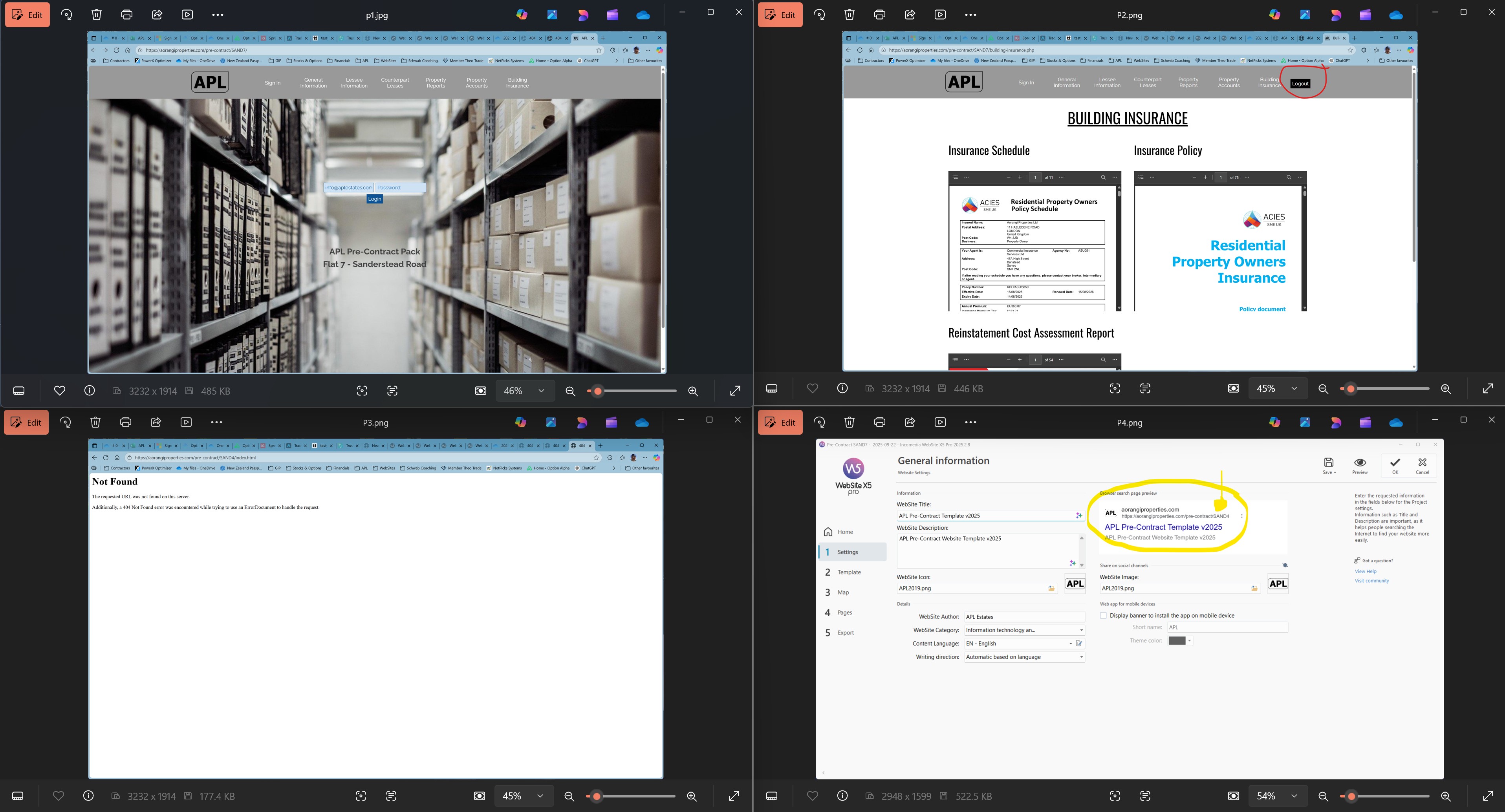The height and width of the screenshot is (812, 1505).
Task: Open the three-dots menu in the P3.png window
Action: (216, 422)
